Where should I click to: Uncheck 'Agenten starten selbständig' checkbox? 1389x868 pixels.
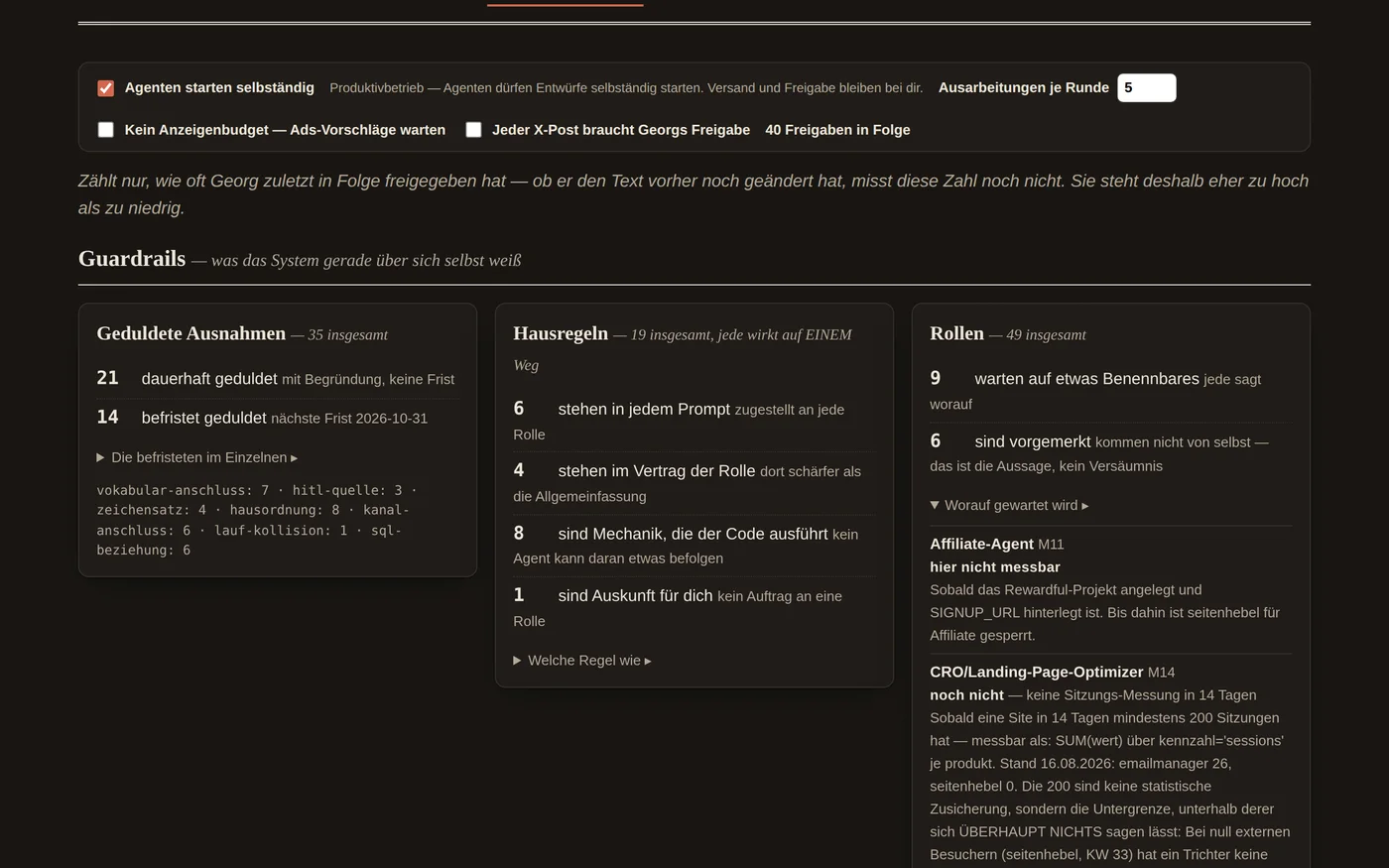pyautogui.click(x=105, y=88)
